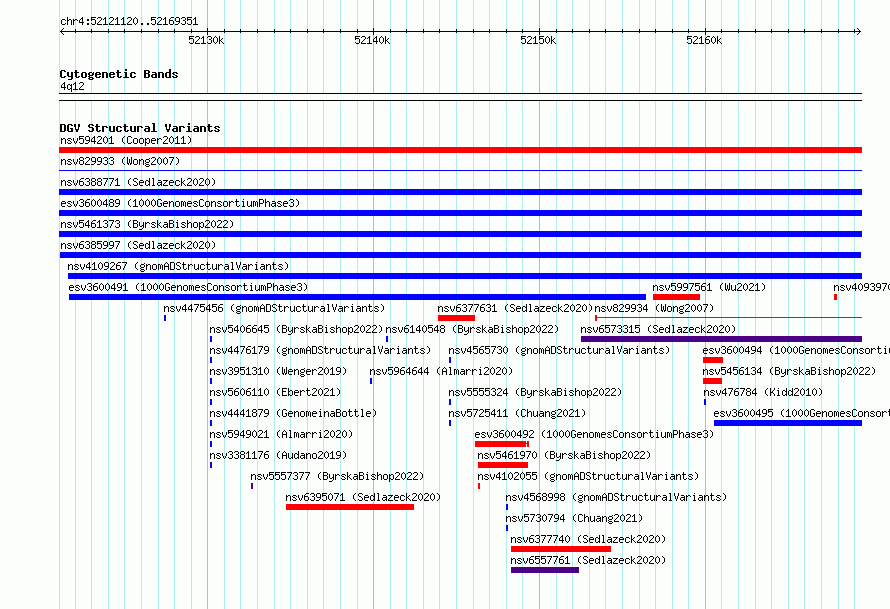This screenshot has height=609, width=890.
Task: Click nsv6140548 (ByrskaBishop2022) label
Action: point(472,329)
